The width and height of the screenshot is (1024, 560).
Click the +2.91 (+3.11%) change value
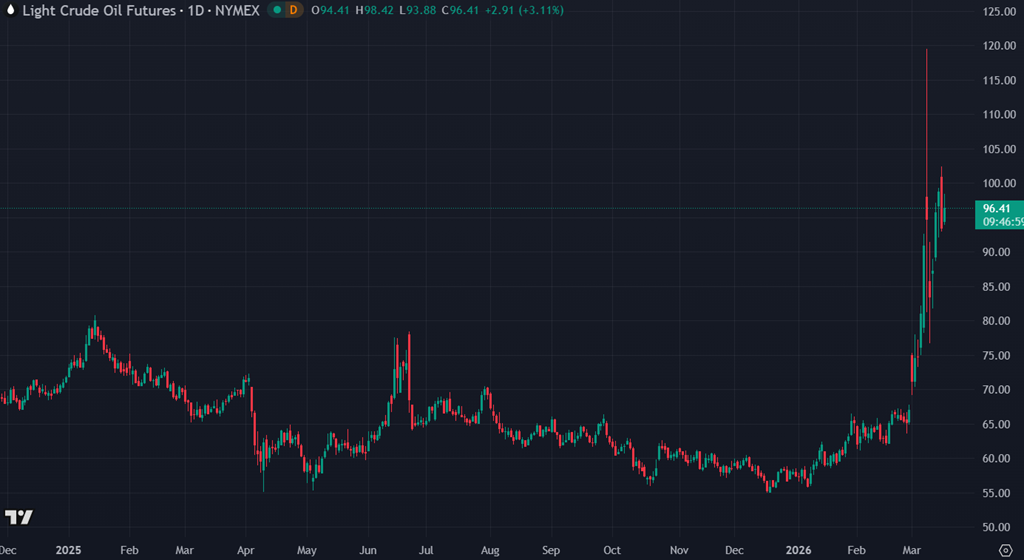click(x=524, y=10)
